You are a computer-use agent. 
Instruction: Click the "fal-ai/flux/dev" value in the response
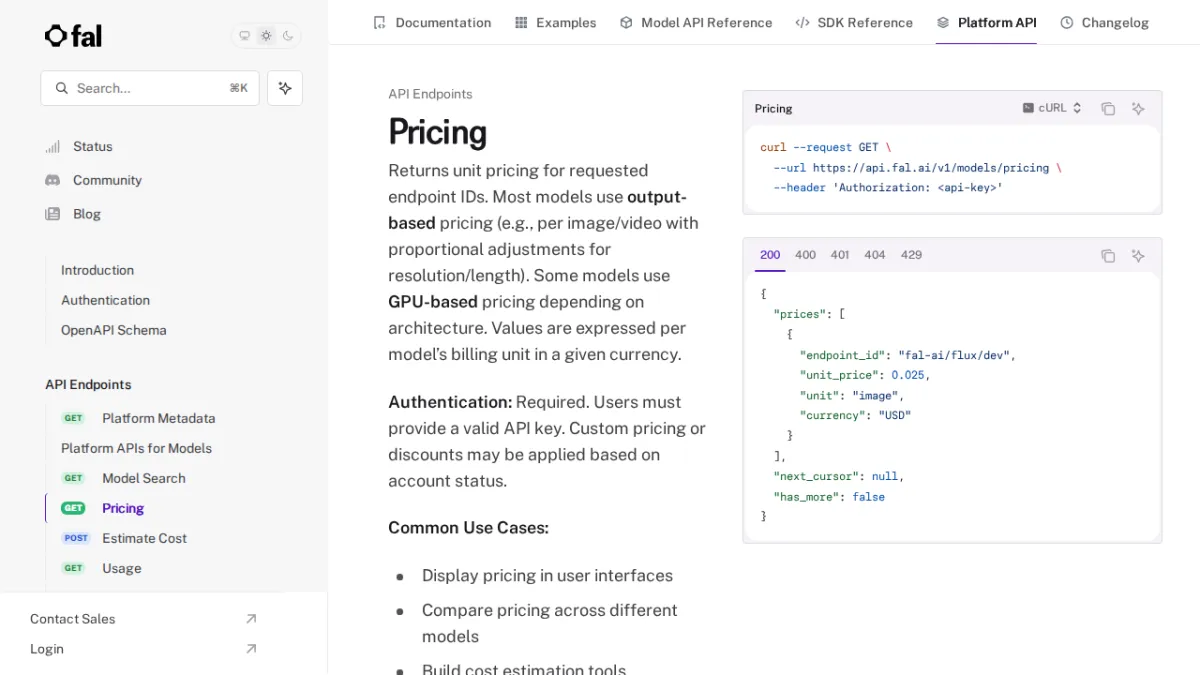pos(956,355)
